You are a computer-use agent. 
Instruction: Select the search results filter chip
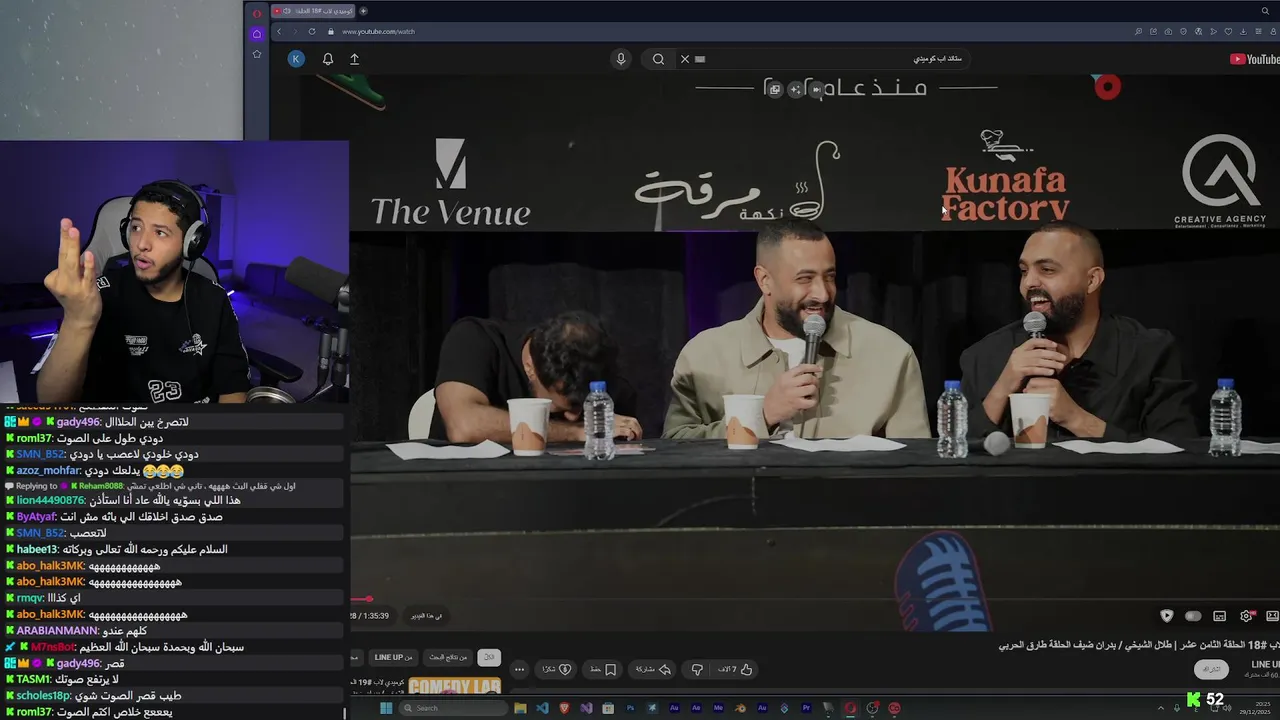coord(448,657)
